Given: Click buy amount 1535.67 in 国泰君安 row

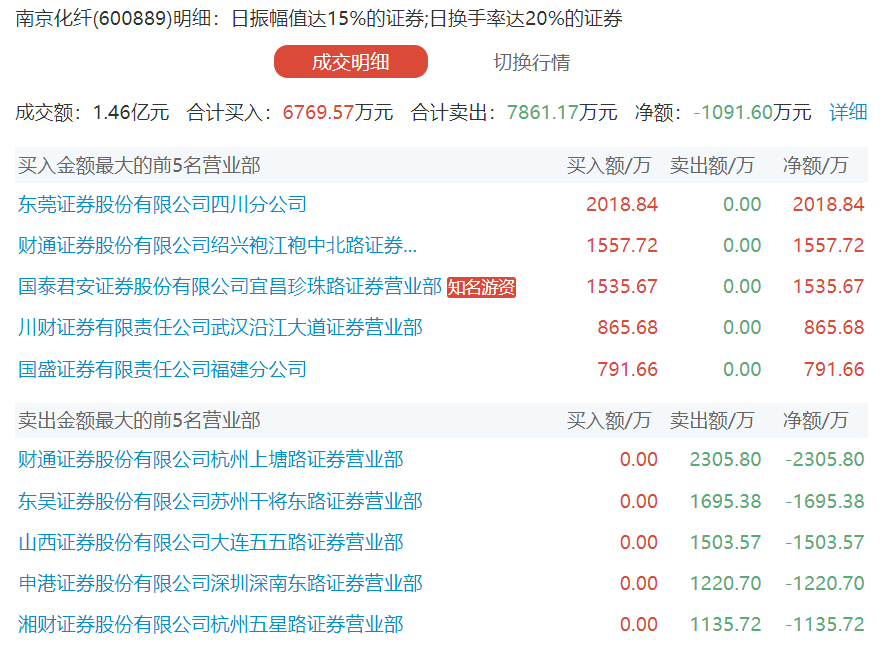Looking at the screenshot, I should 622,287.
